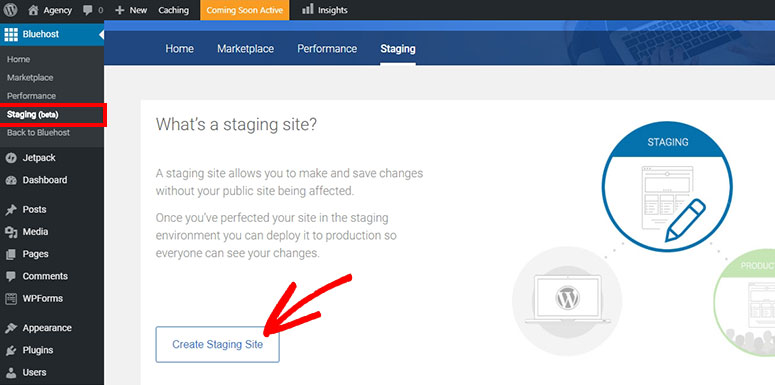Click Back to Bluehost link

tap(39, 132)
